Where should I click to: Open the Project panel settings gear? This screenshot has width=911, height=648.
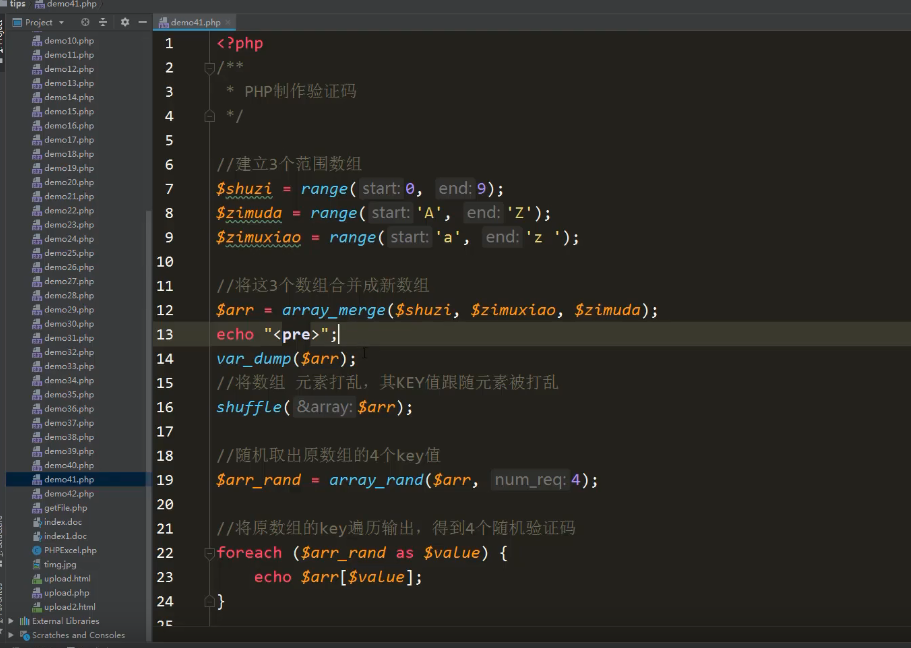coord(125,22)
